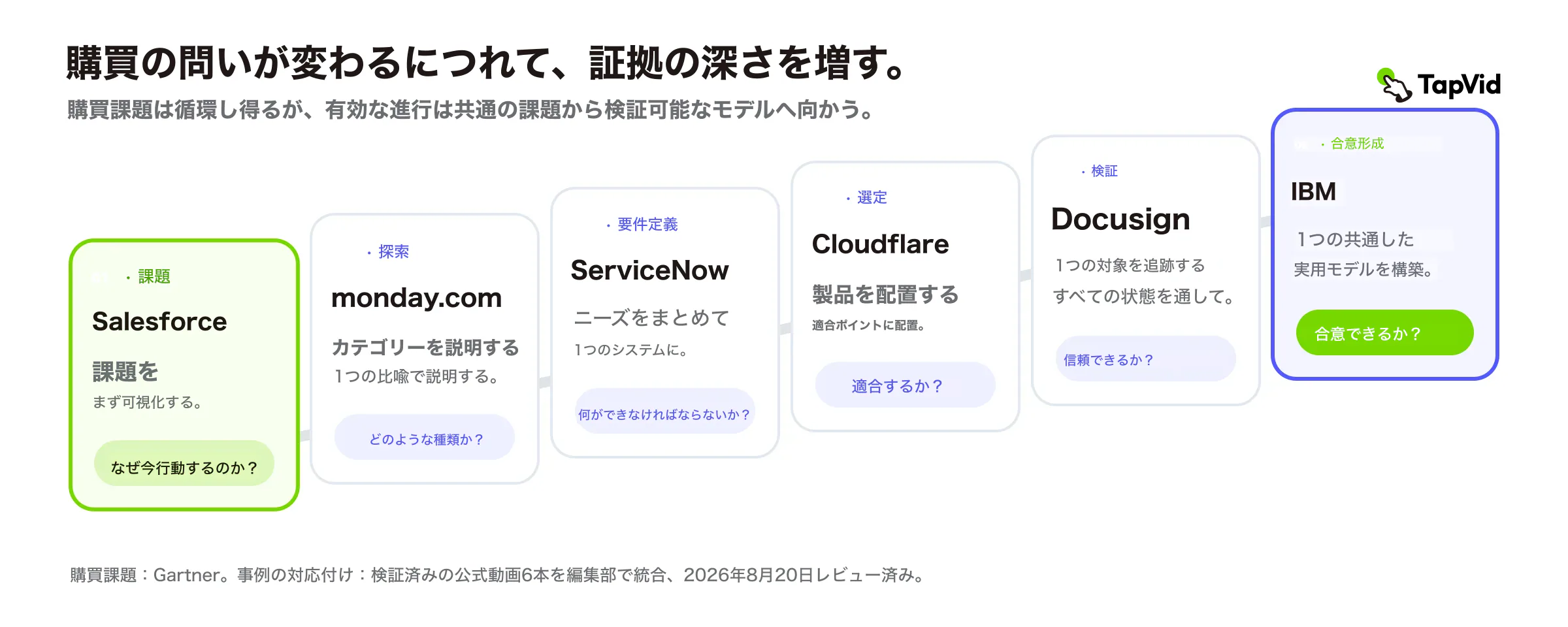The width and height of the screenshot is (1568, 627).
Task: Click the '適合するか？' pill button
Action: tap(906, 385)
